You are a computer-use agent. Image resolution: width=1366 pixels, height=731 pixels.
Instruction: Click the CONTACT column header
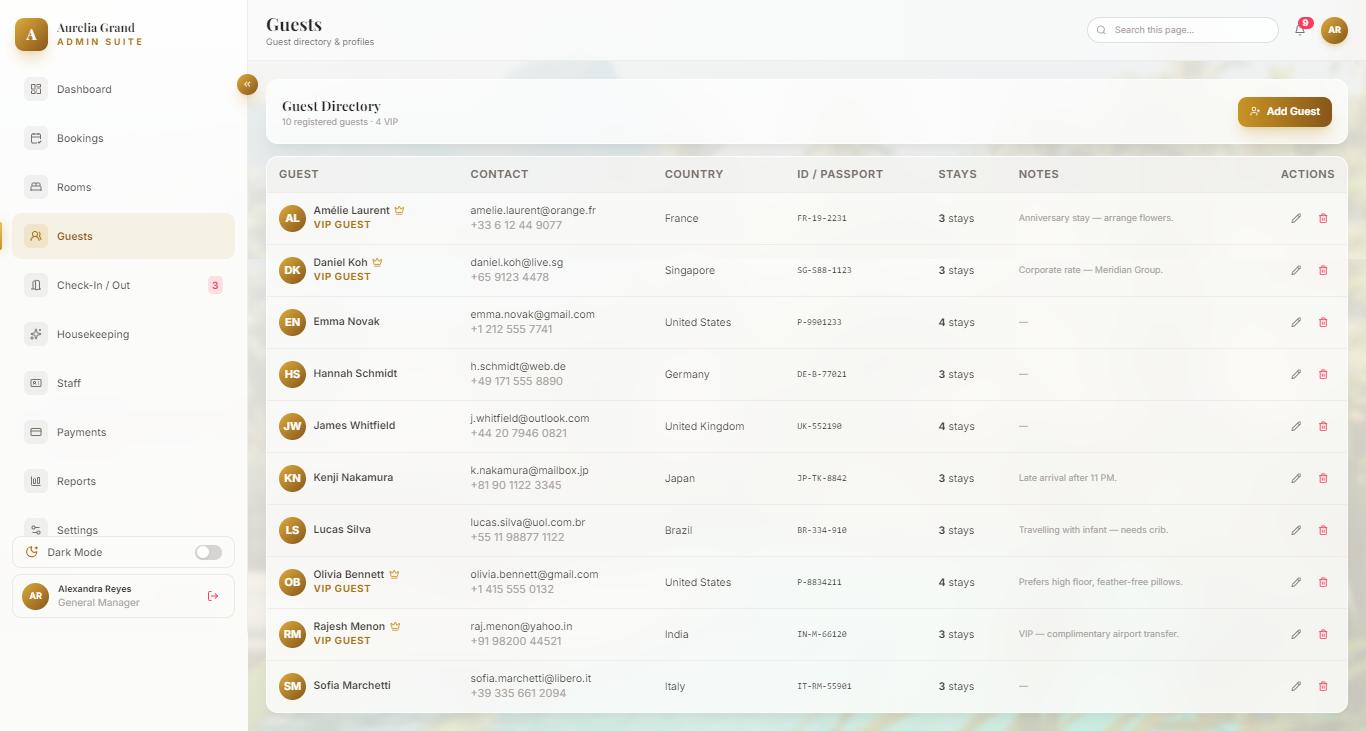pyautogui.click(x=499, y=174)
